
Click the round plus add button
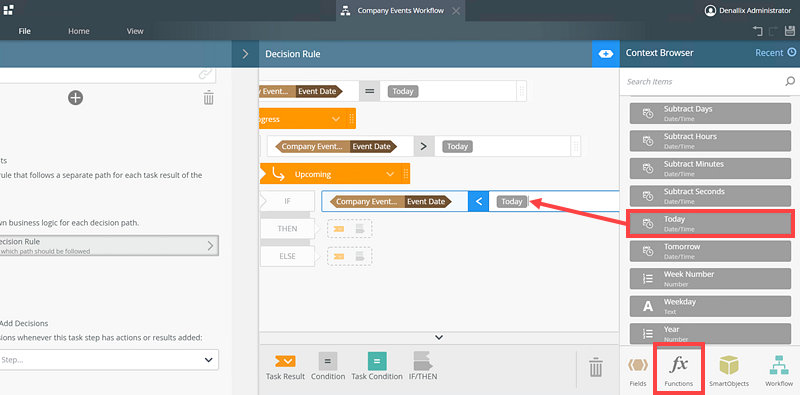coord(76,97)
